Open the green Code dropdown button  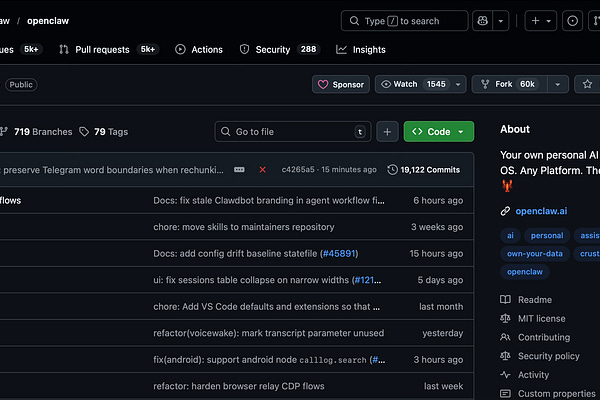point(439,132)
